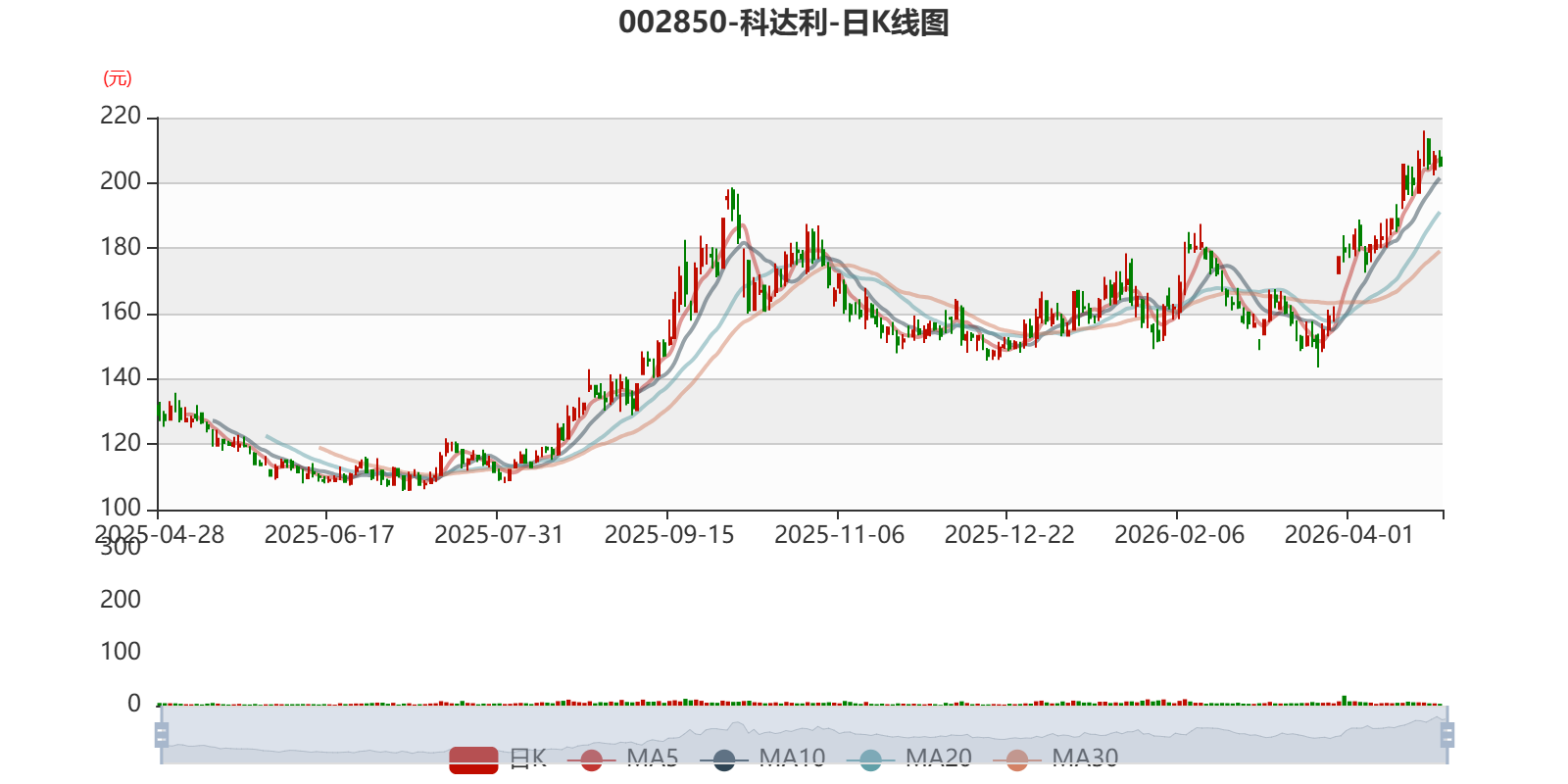
Task: Click the left data zoom handle
Action: tap(162, 734)
